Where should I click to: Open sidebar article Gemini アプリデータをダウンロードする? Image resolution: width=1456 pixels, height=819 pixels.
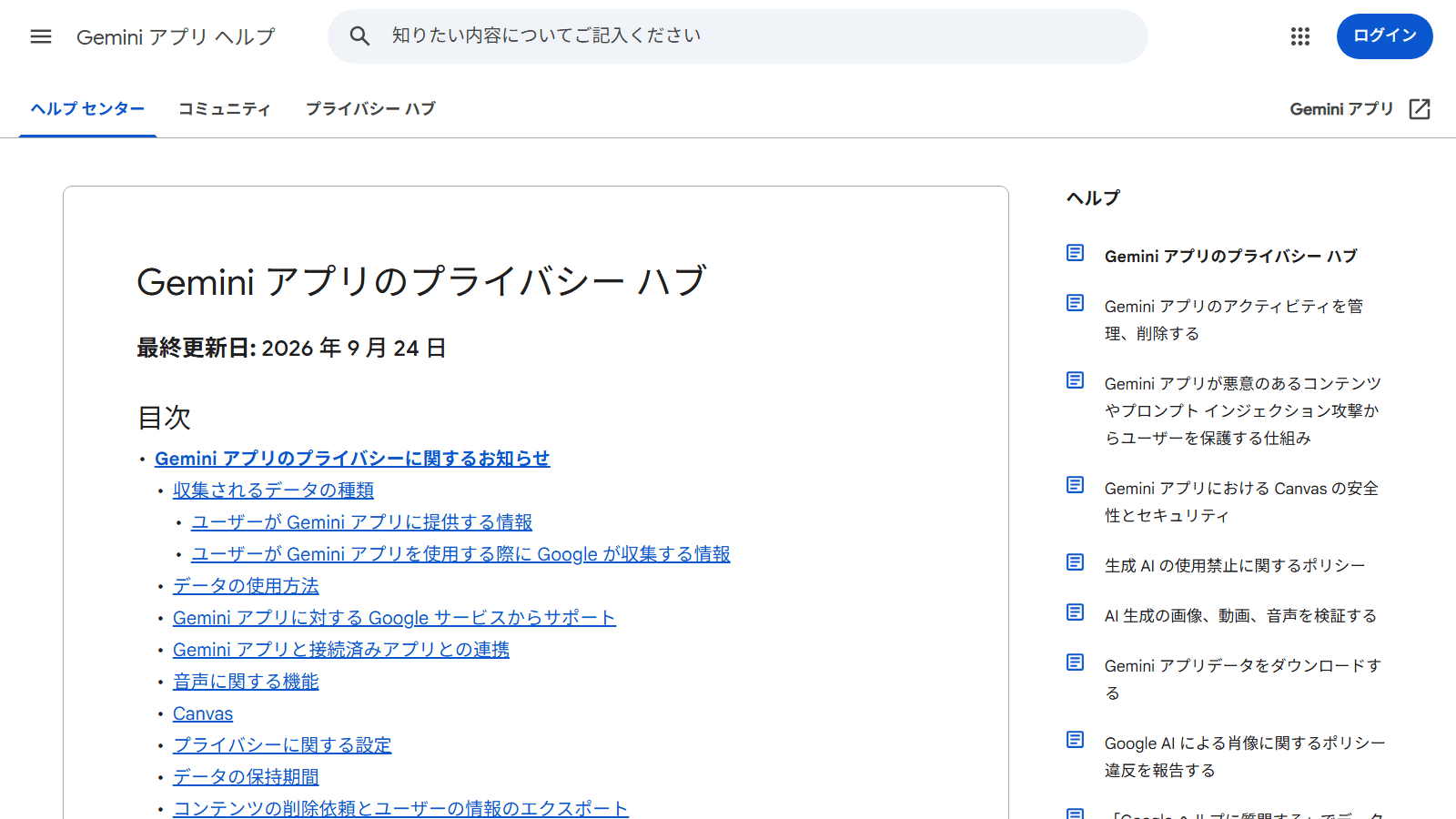[x=1242, y=680]
